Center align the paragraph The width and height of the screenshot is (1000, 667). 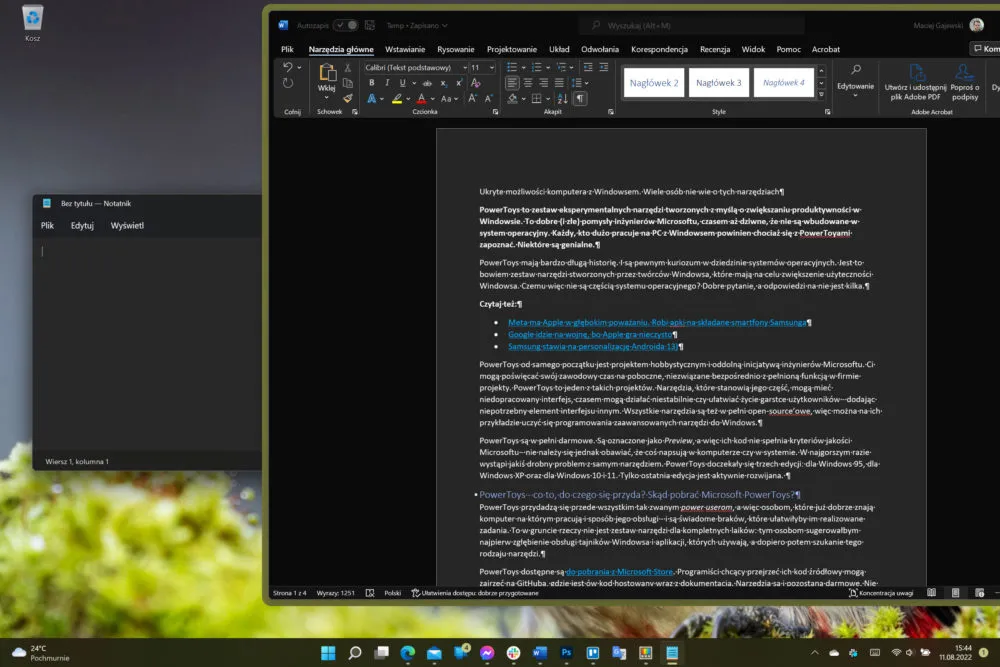pyautogui.click(x=527, y=83)
